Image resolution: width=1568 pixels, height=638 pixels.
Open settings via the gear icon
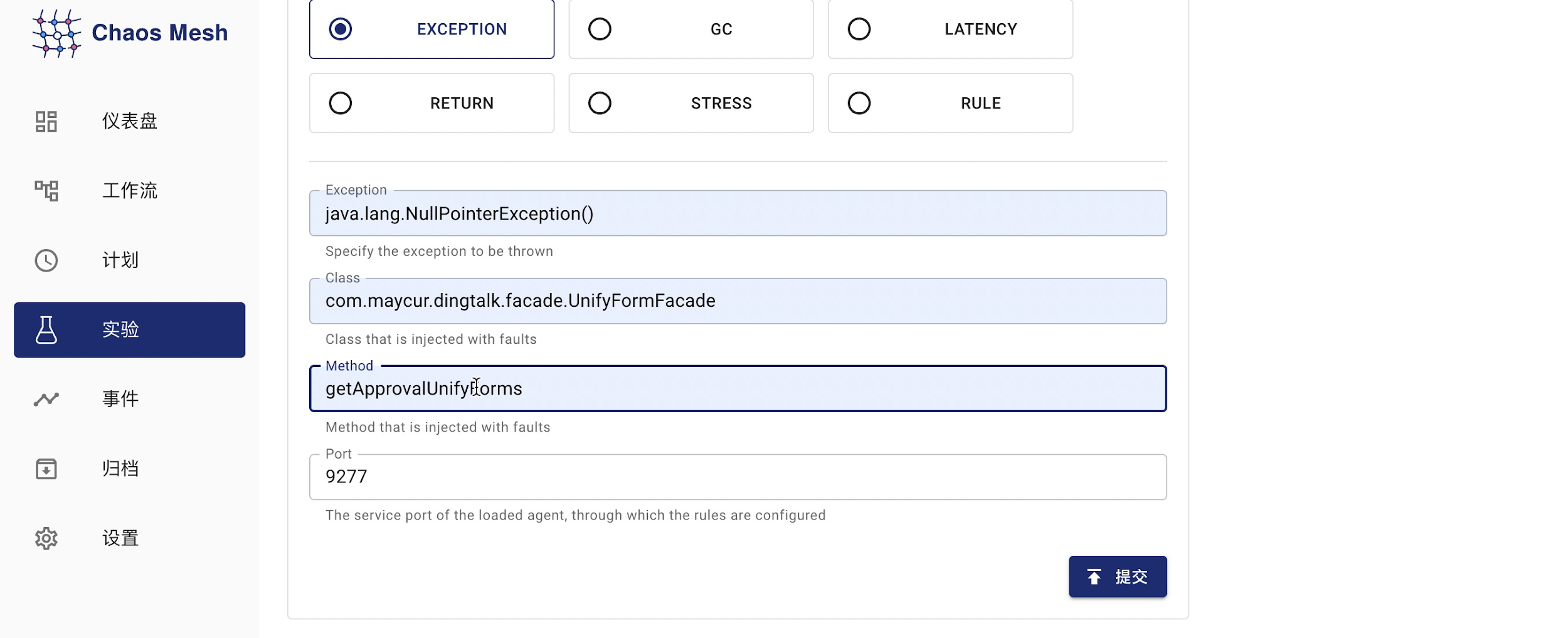pos(46,538)
